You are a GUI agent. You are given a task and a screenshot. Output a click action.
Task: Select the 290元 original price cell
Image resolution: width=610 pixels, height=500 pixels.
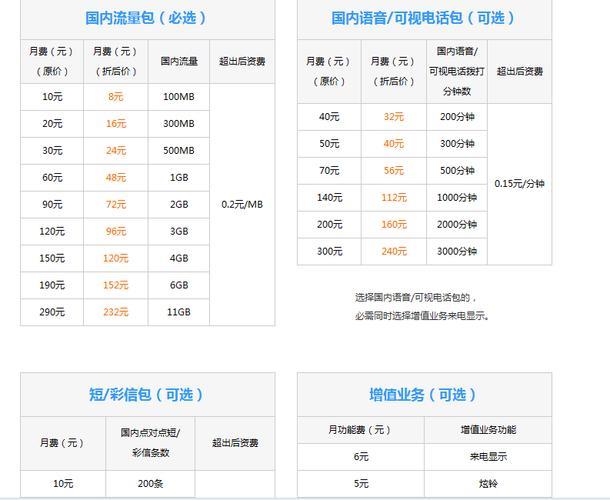click(x=53, y=312)
